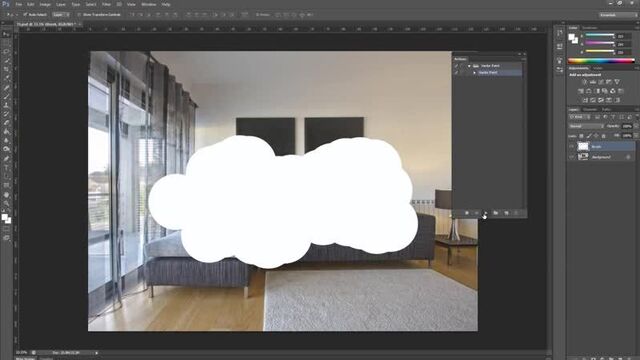The height and width of the screenshot is (360, 640).
Task: Add a Levels adjustment
Action: pos(593,82)
